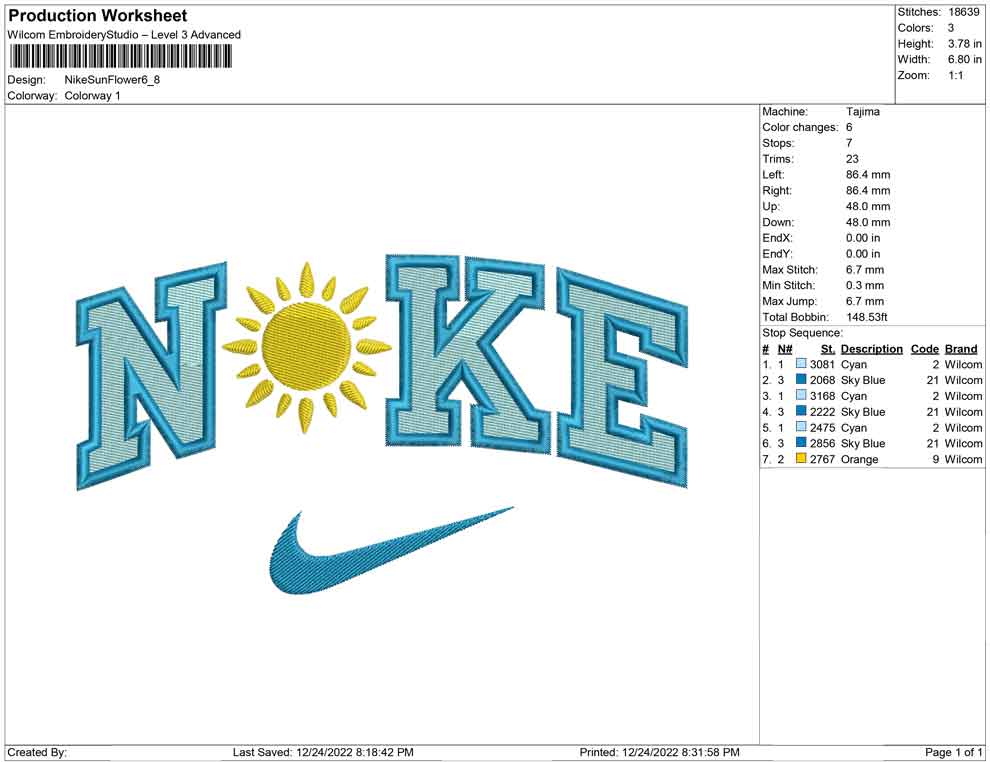Image resolution: width=990 pixels, height=762 pixels.
Task: Click the width value '6.80 in'
Action: click(x=965, y=59)
